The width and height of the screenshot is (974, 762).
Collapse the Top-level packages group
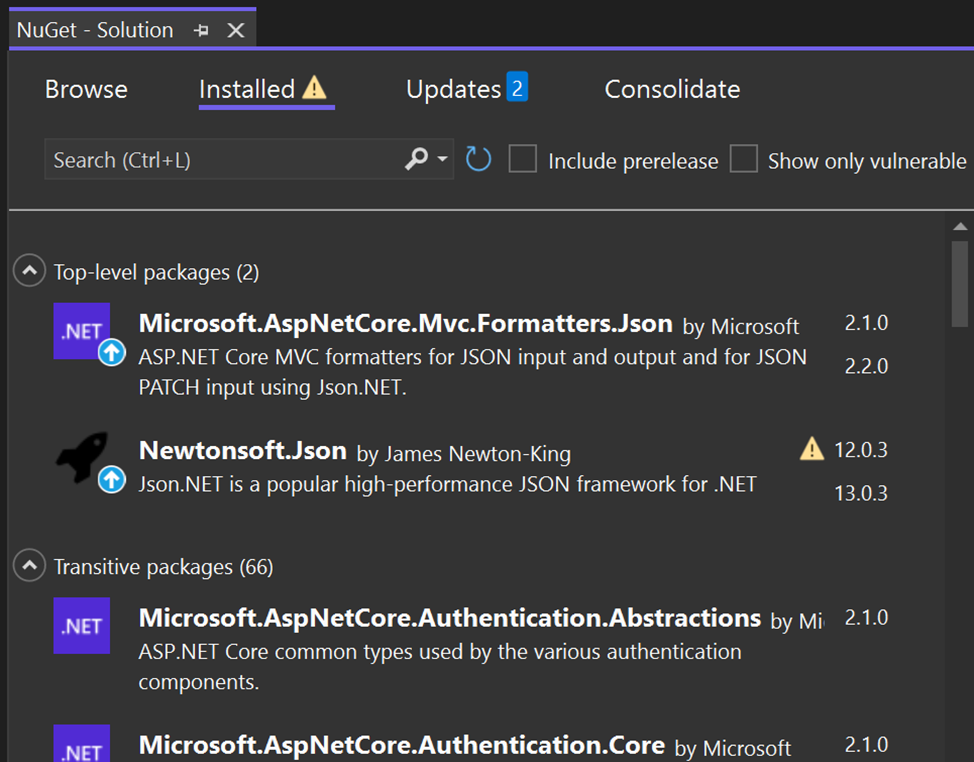[29, 271]
